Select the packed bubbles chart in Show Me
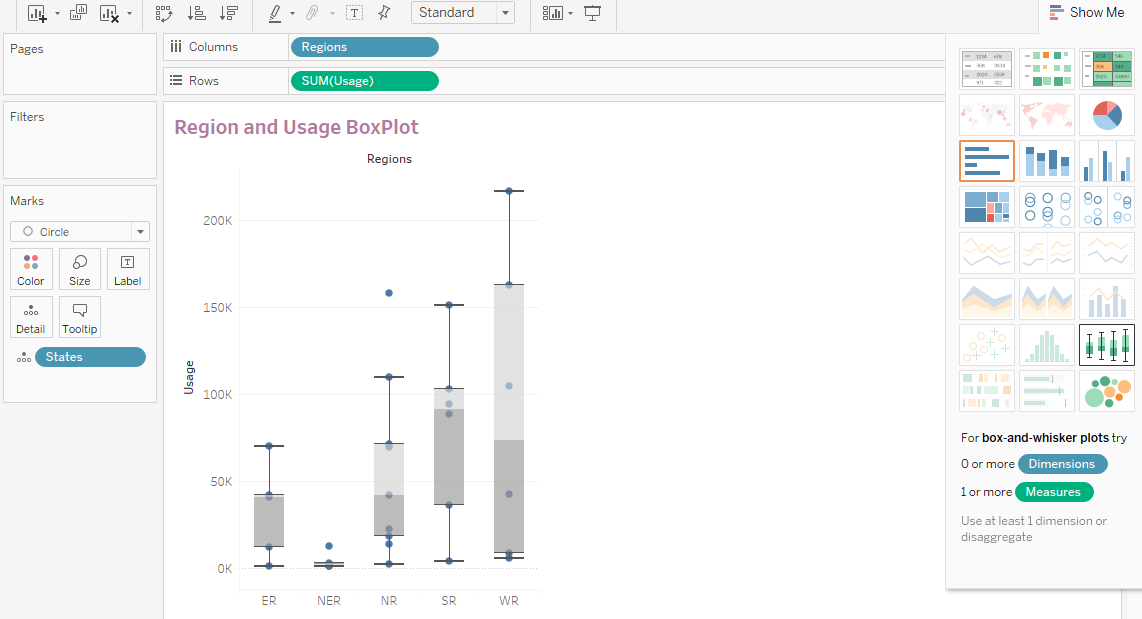This screenshot has height=619, width=1142. point(1107,391)
